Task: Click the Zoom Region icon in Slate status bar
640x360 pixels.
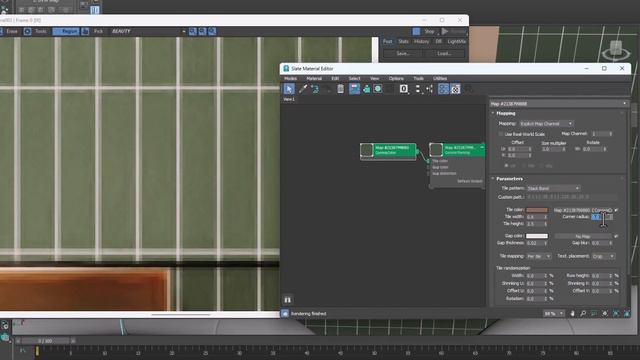Action: click(594, 313)
